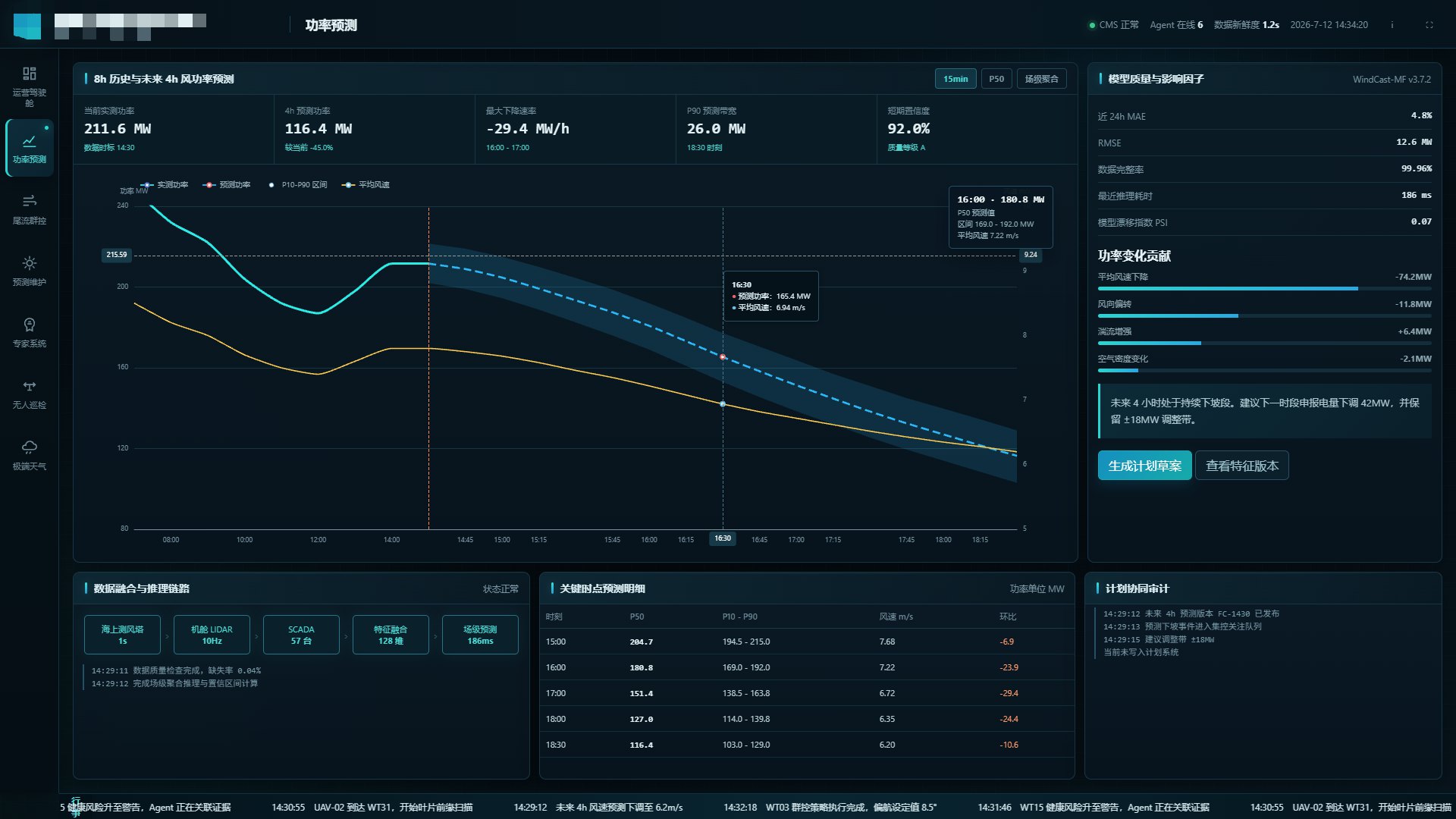
Task: Click the 平均风速下降 contribution bar
Action: pos(1228,289)
